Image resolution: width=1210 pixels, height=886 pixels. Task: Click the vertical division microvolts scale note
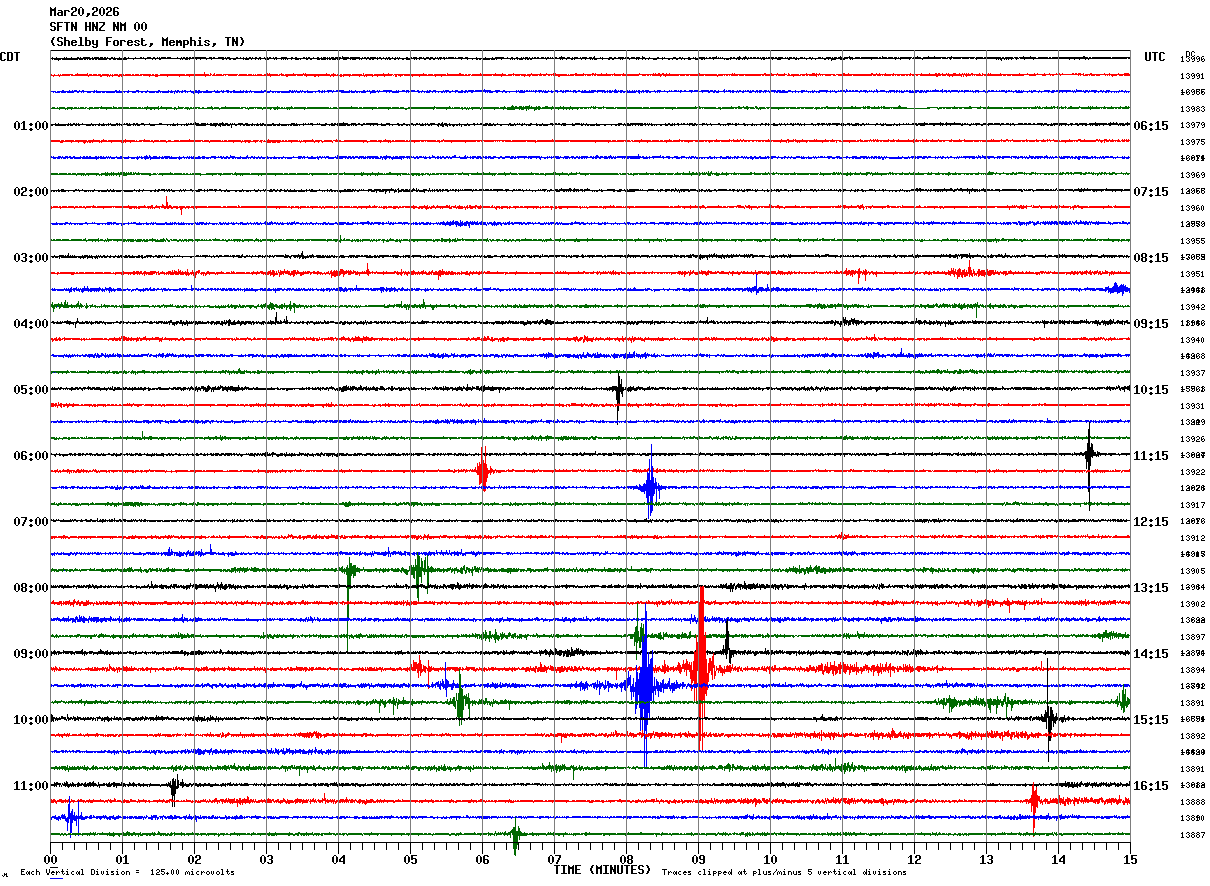[127, 873]
